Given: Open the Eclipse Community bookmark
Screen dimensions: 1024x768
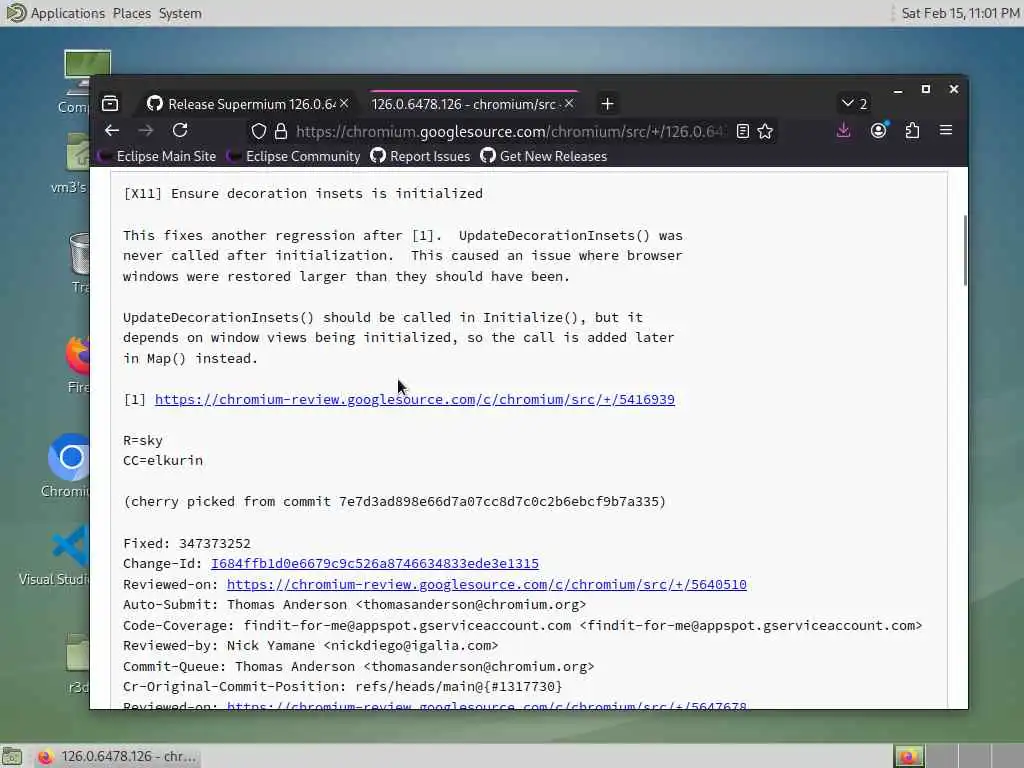Looking at the screenshot, I should click(x=293, y=156).
